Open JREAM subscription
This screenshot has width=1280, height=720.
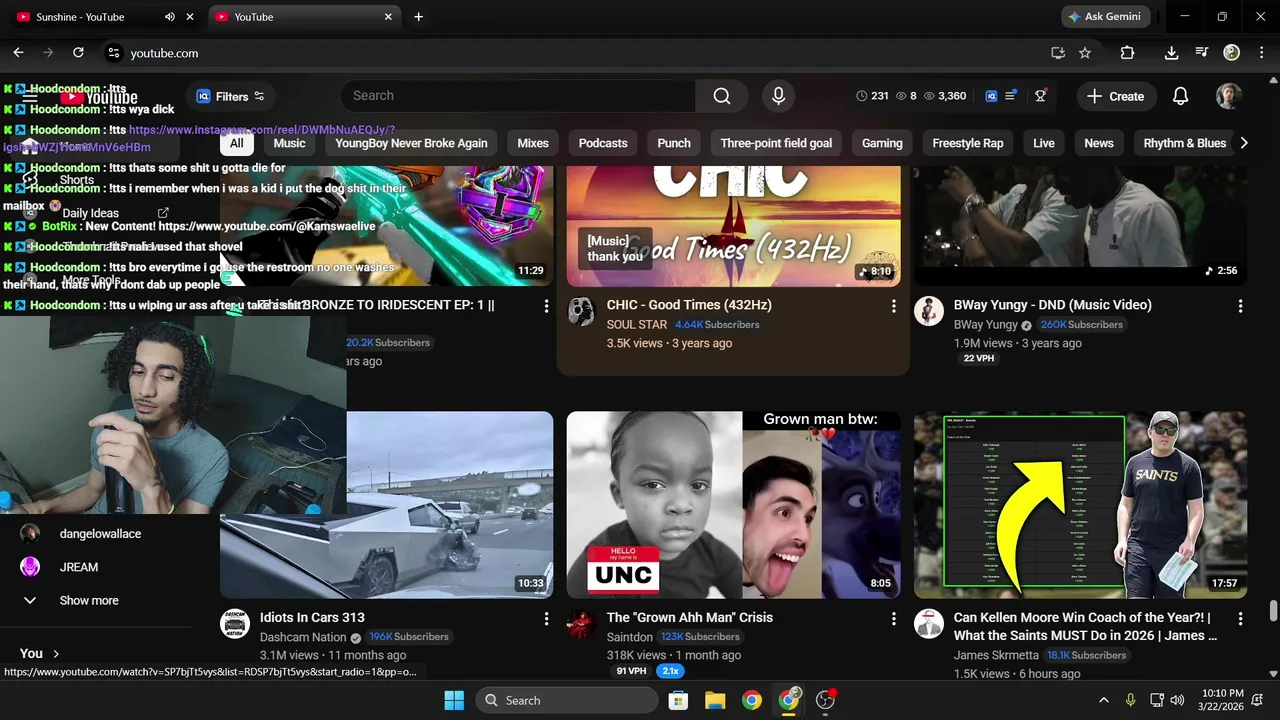tap(78, 567)
